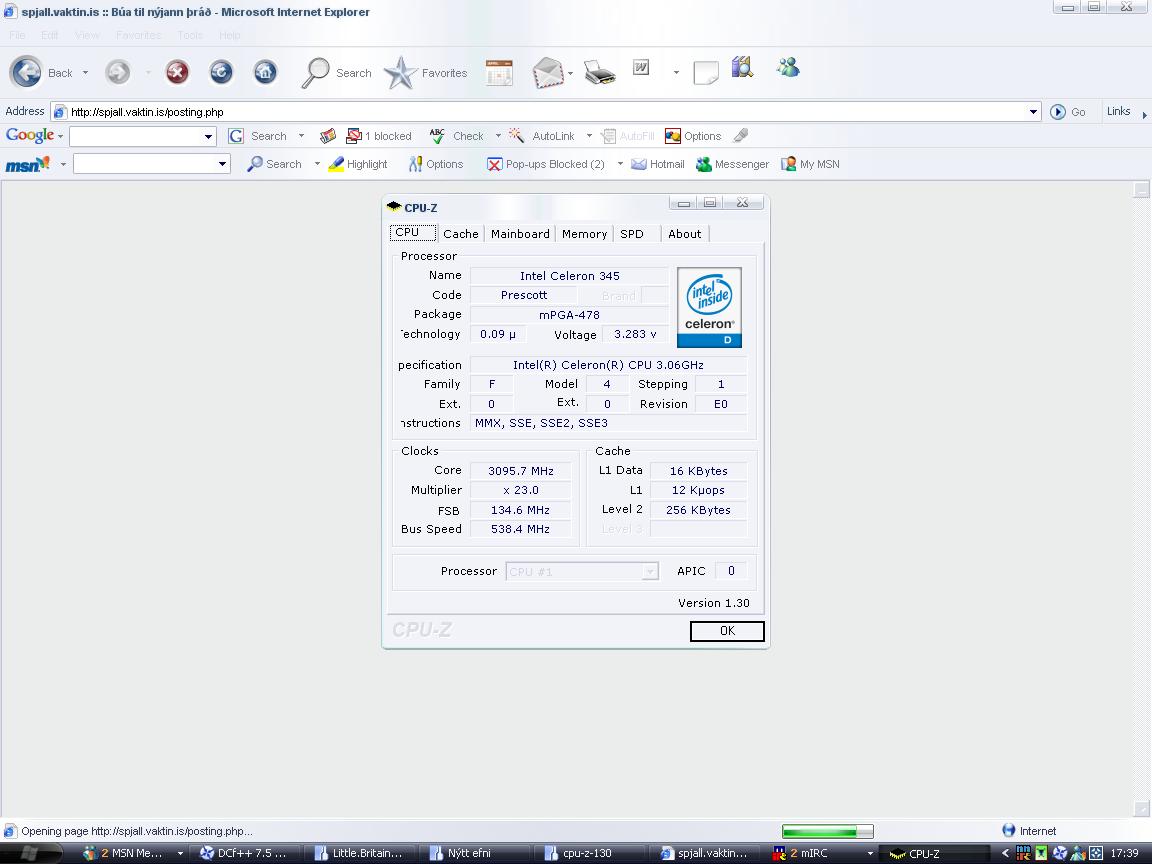The image size is (1152, 864).
Task: Click the Print icon in toolbar
Action: [599, 72]
